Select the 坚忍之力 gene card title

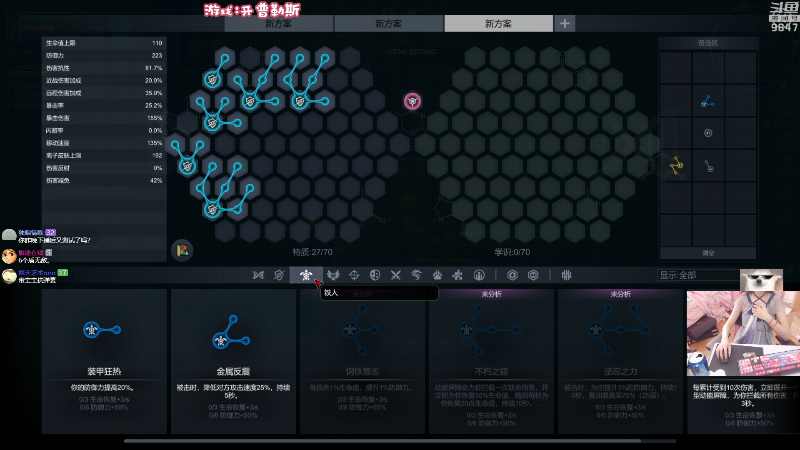click(x=620, y=371)
